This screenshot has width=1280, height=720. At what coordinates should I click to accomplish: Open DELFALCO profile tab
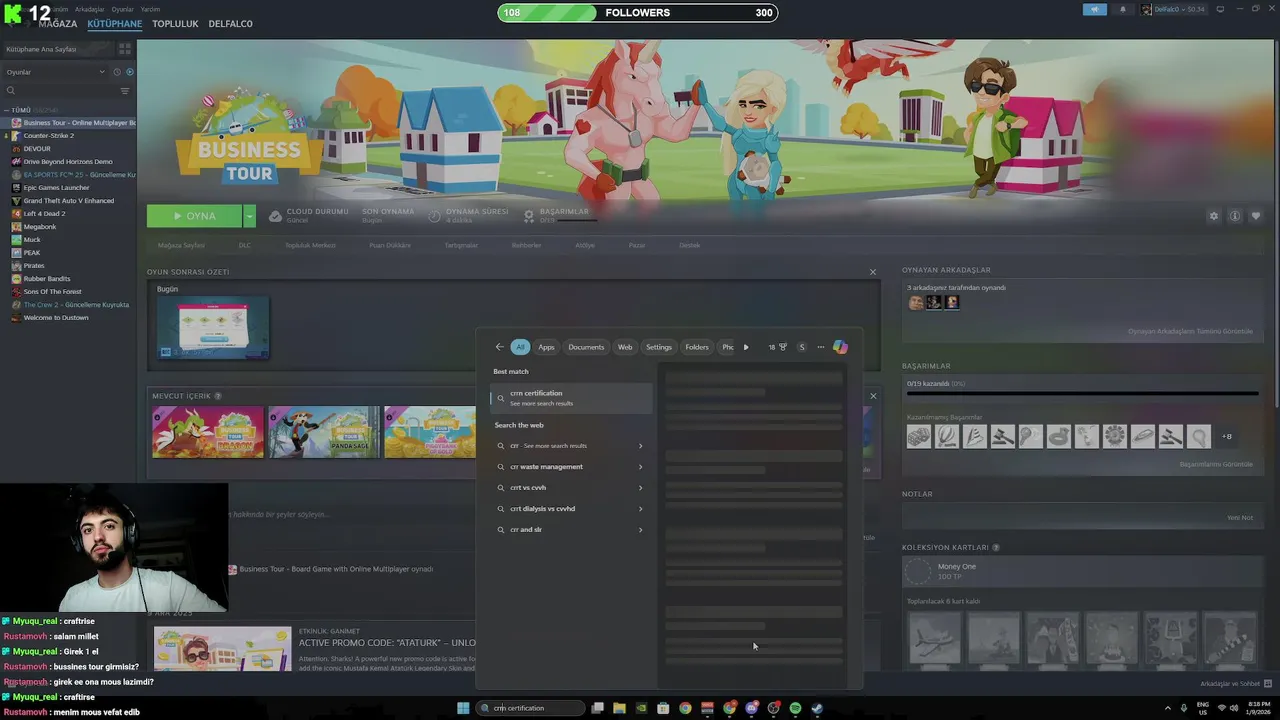[x=230, y=23]
